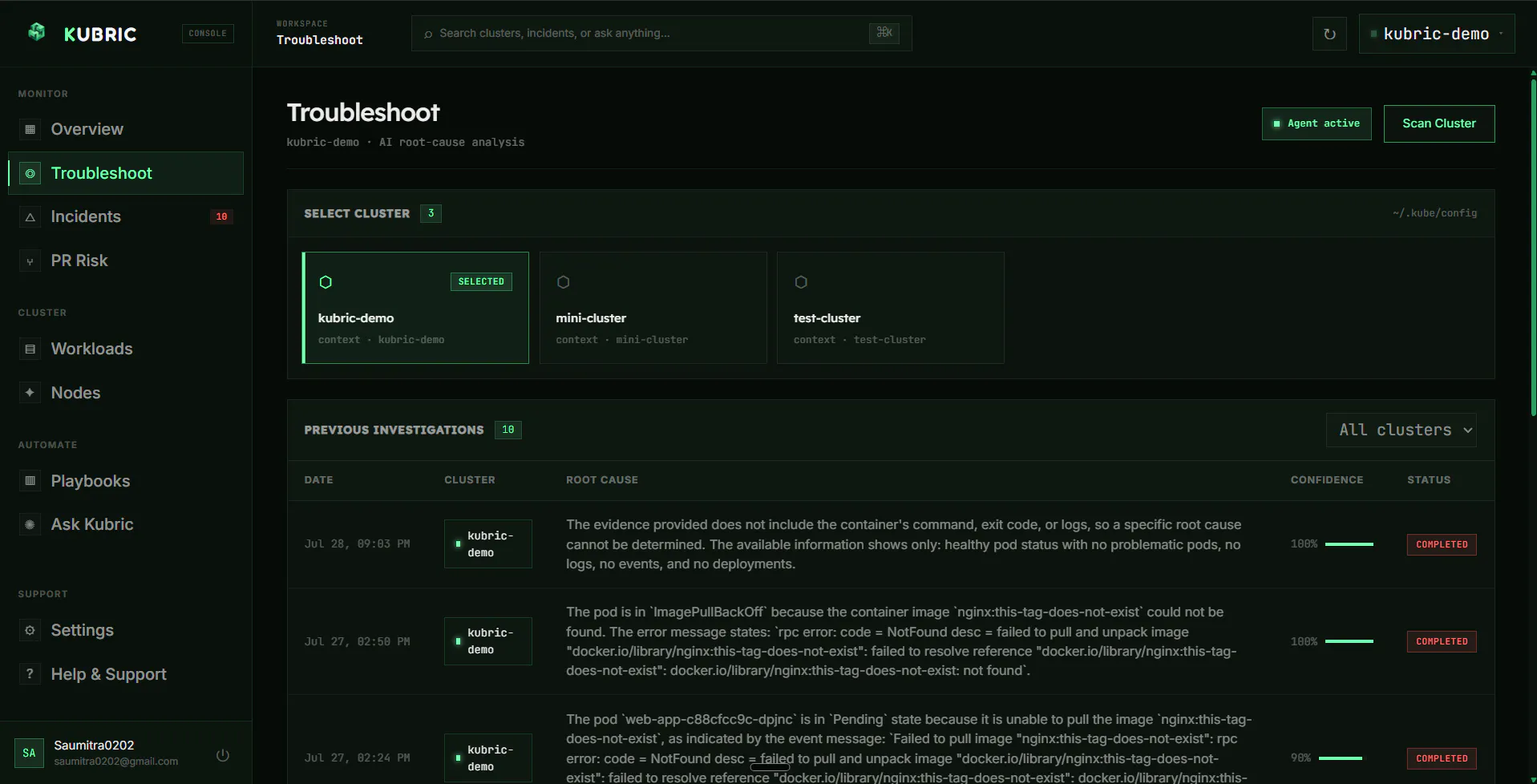The height and width of the screenshot is (784, 1537).
Task: Click the CONFIDENCE column header
Action: [x=1327, y=480]
